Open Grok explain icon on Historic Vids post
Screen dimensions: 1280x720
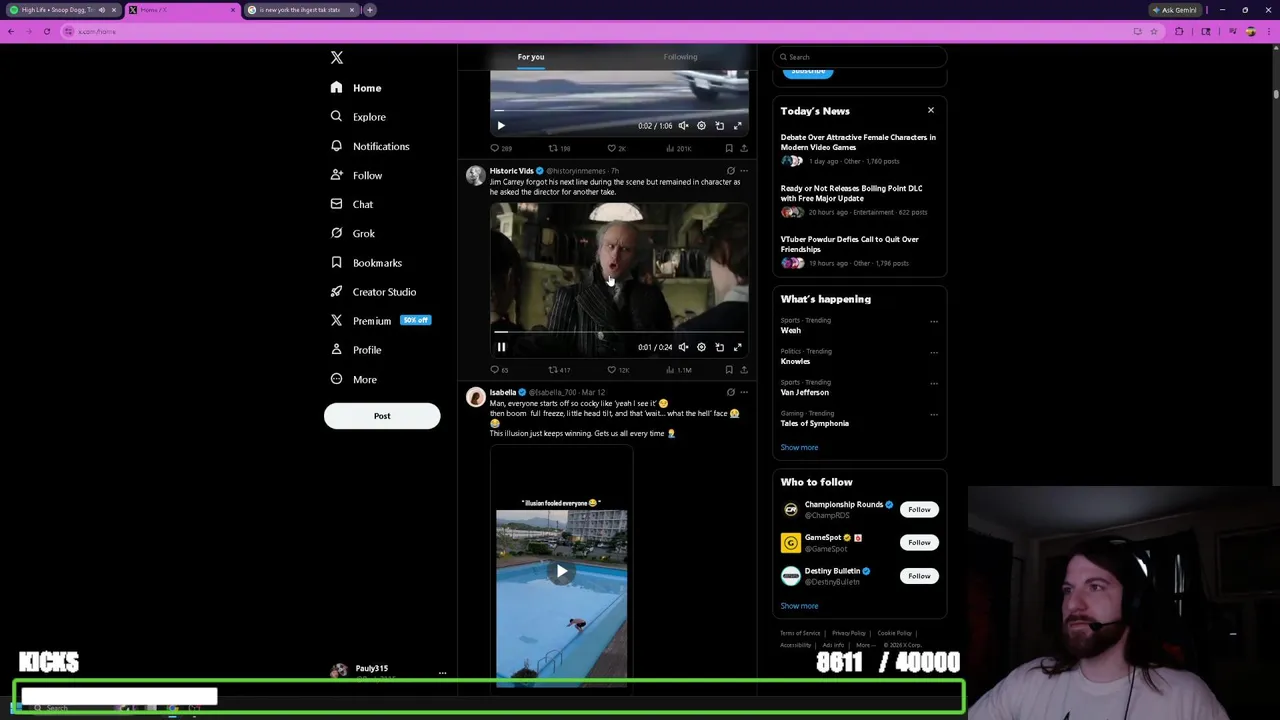pos(730,171)
